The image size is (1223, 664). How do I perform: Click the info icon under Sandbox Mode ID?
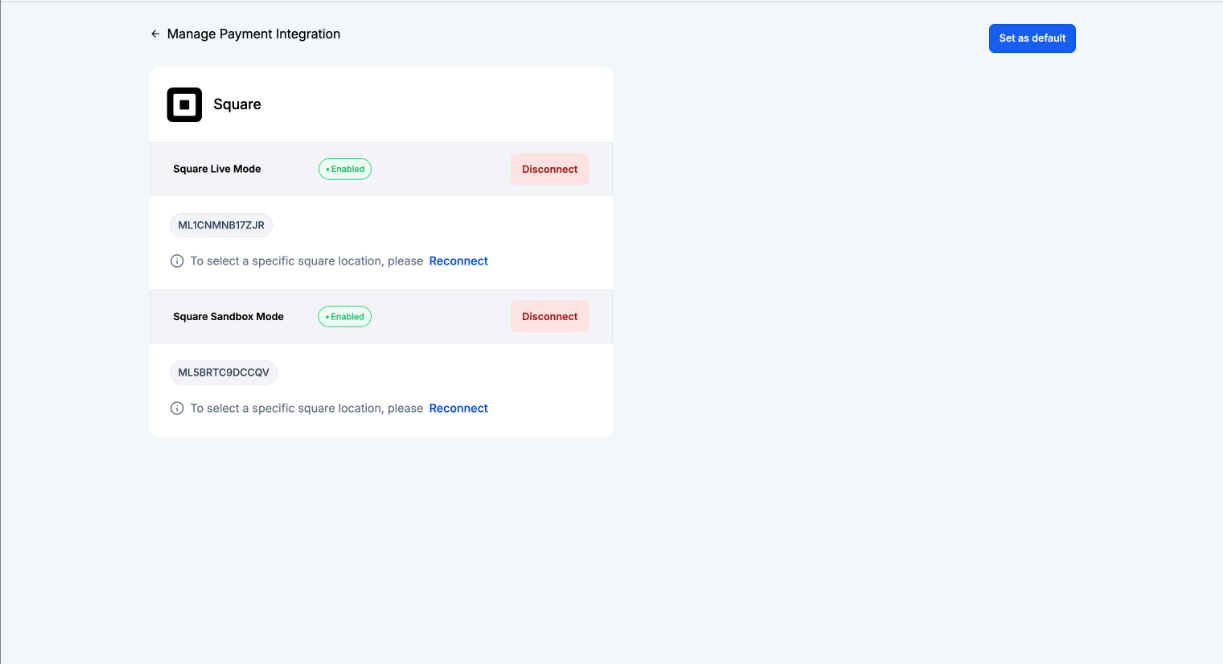177,408
